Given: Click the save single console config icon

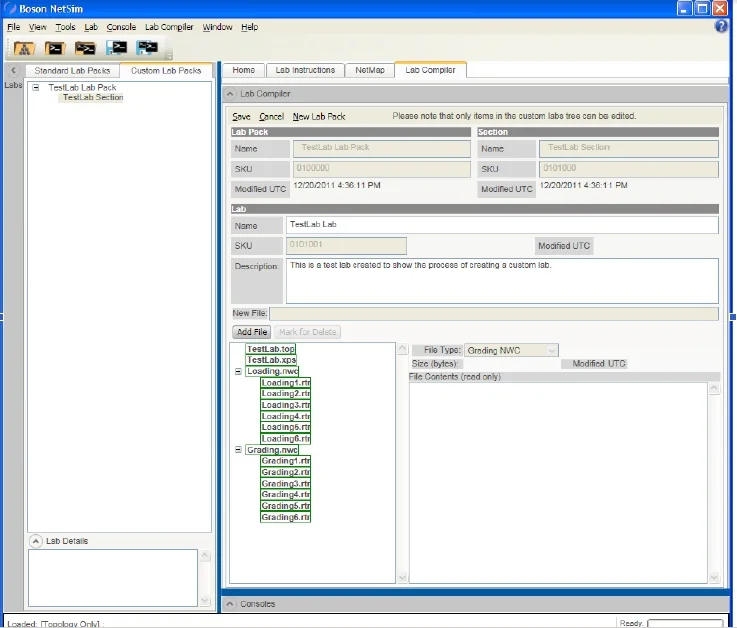Looking at the screenshot, I should (x=116, y=48).
